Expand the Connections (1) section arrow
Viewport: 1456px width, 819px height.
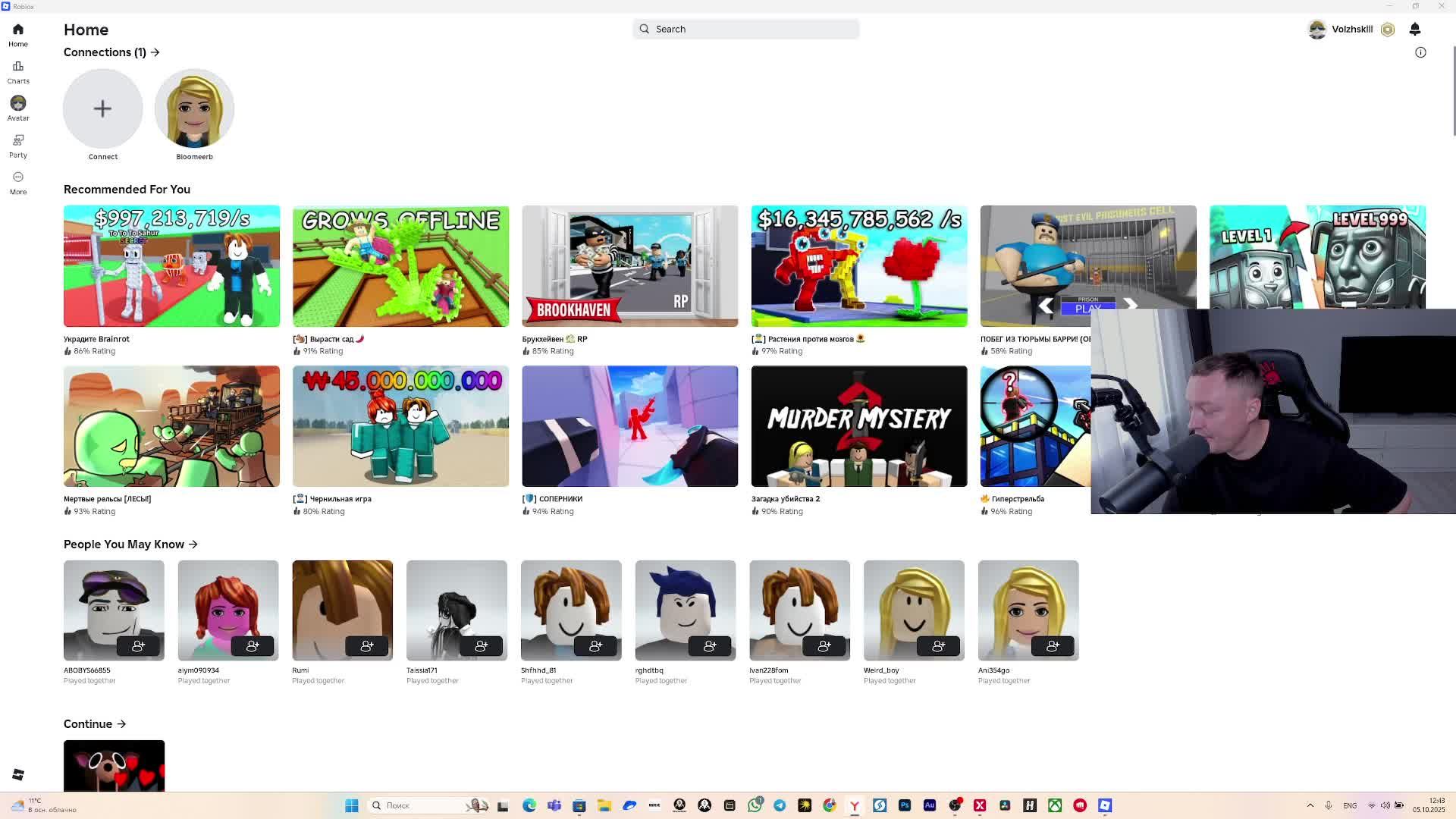155,52
